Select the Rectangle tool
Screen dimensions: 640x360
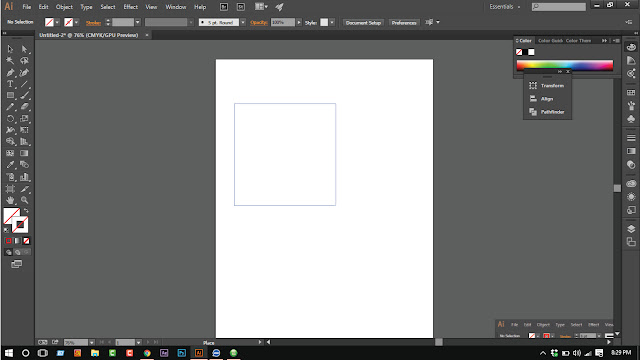click(x=10, y=96)
